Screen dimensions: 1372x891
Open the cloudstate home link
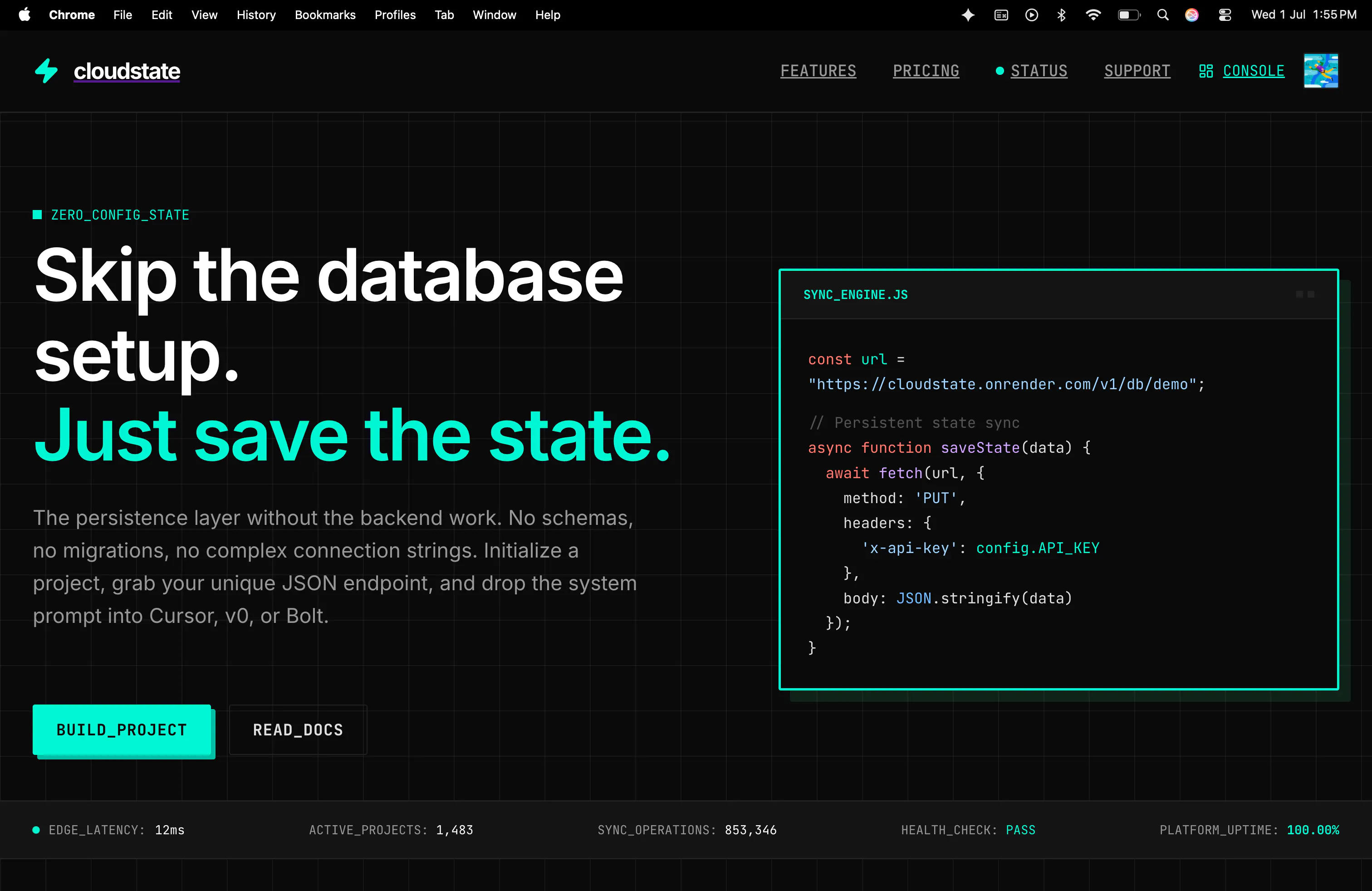point(127,71)
